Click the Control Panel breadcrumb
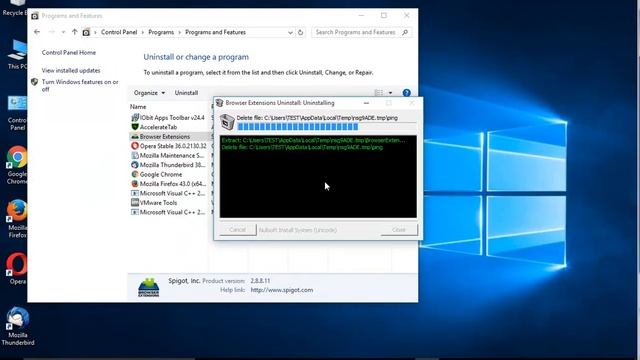Image resolution: width=640 pixels, height=360 pixels. click(x=119, y=32)
